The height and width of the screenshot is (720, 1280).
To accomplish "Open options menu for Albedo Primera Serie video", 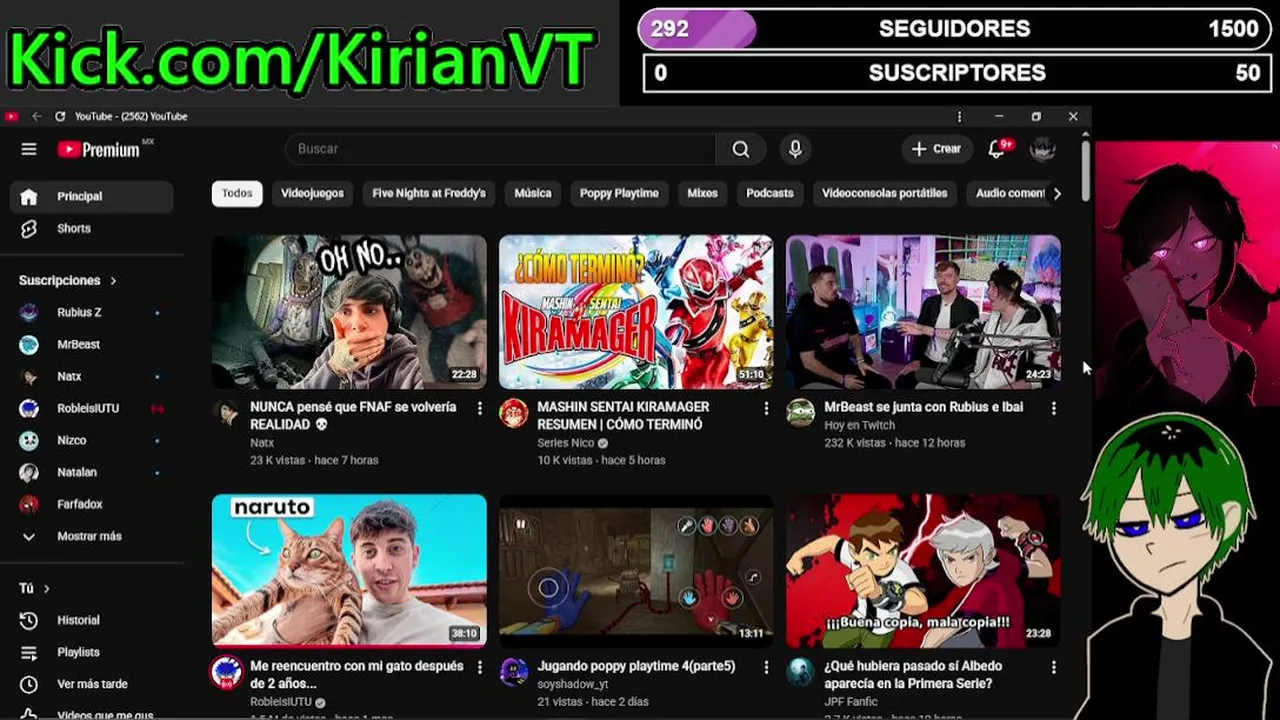I will (1053, 667).
